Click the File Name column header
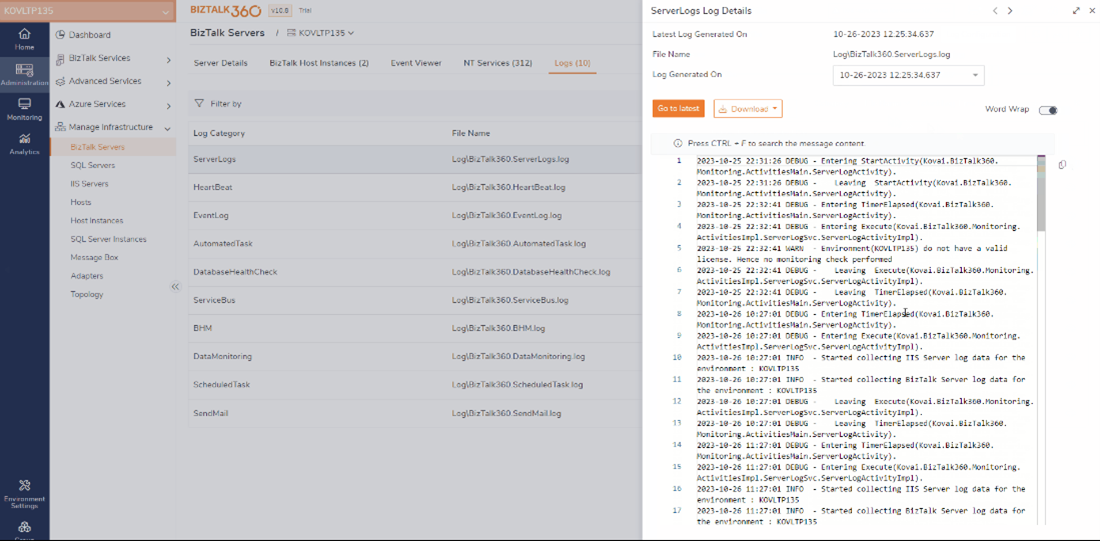The width and height of the screenshot is (1100, 541). [x=471, y=133]
